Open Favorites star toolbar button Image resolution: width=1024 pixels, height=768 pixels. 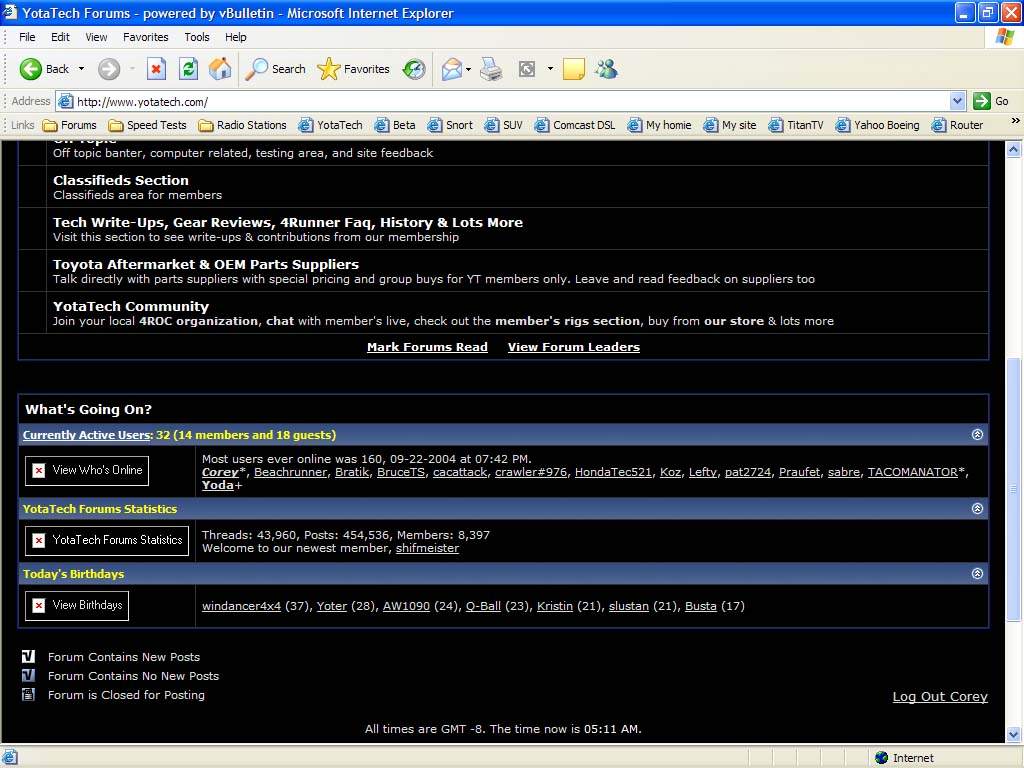point(353,69)
